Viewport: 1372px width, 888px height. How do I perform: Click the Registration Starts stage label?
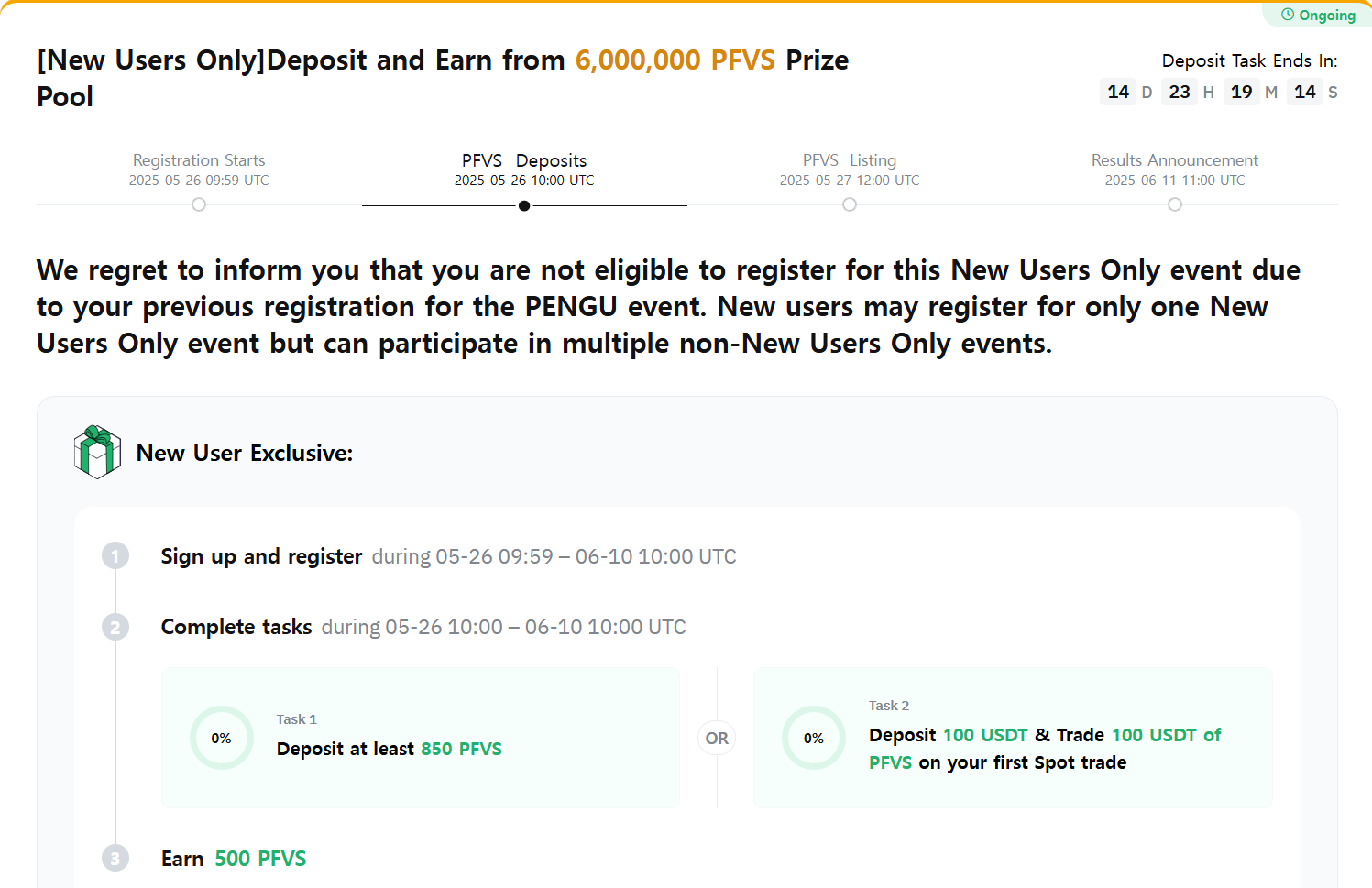click(199, 160)
